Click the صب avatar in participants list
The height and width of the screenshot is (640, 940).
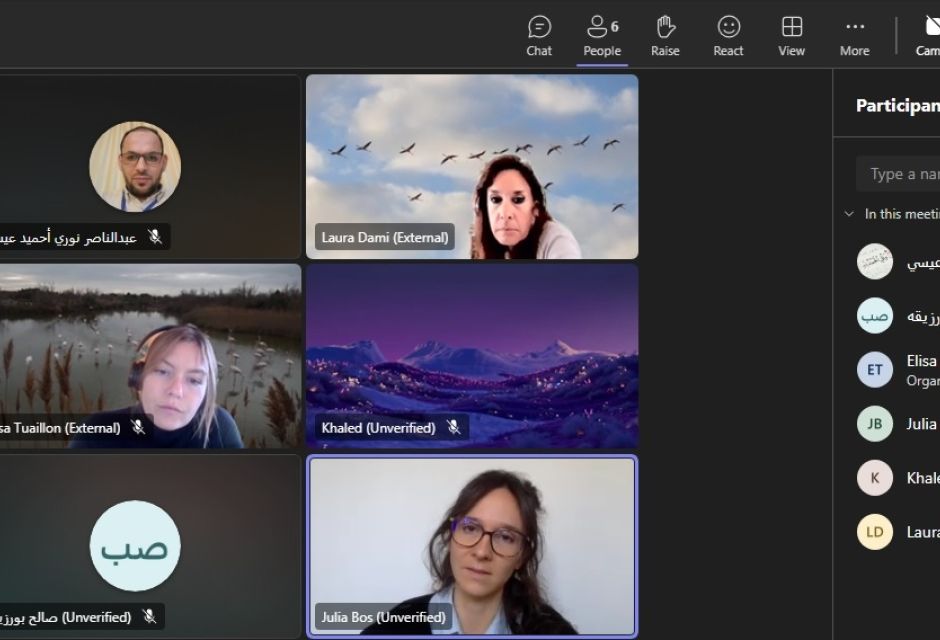875,315
